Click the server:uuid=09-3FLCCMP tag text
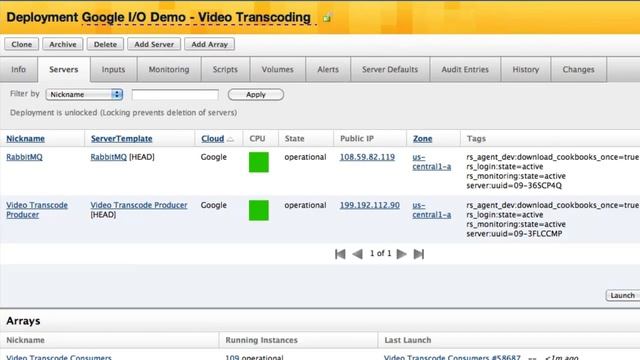This screenshot has height=360, width=640. [x=514, y=234]
